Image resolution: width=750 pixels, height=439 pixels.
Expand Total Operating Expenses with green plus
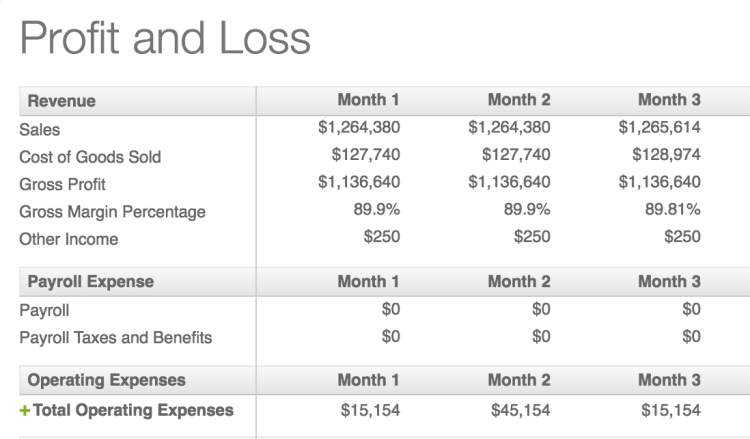pyautogui.click(x=24, y=410)
